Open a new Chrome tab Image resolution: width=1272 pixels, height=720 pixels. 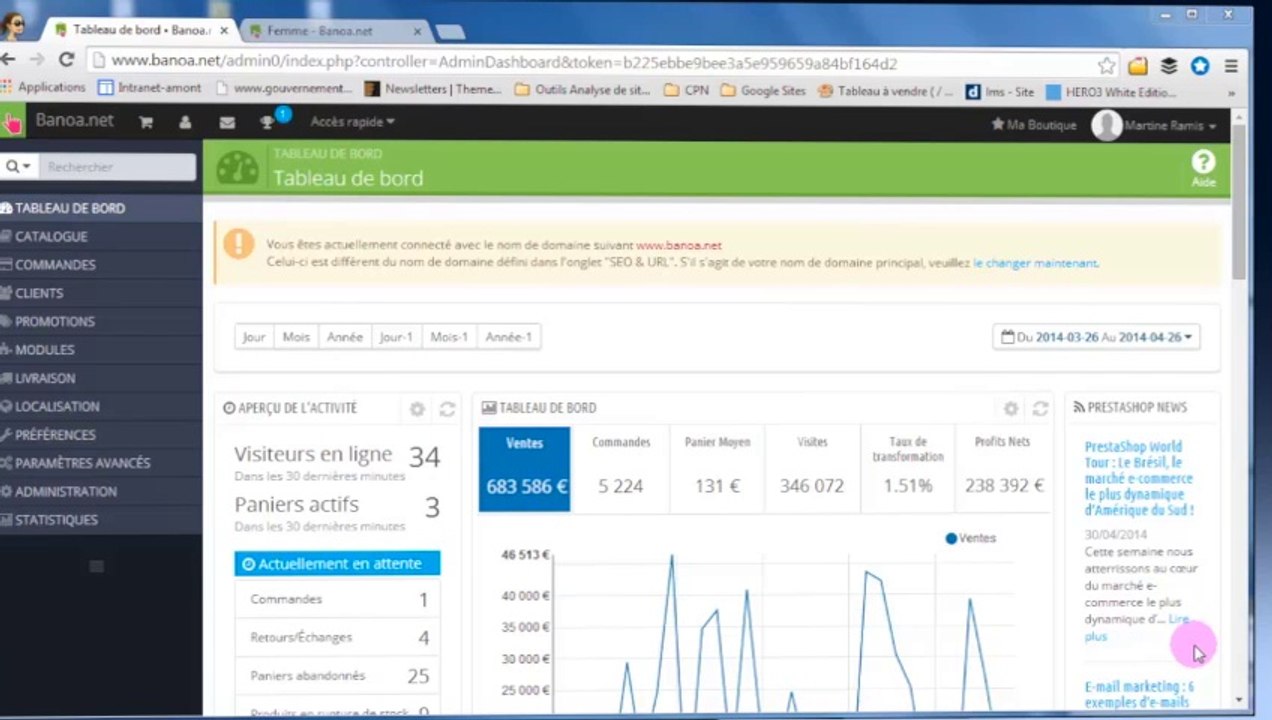pos(451,32)
